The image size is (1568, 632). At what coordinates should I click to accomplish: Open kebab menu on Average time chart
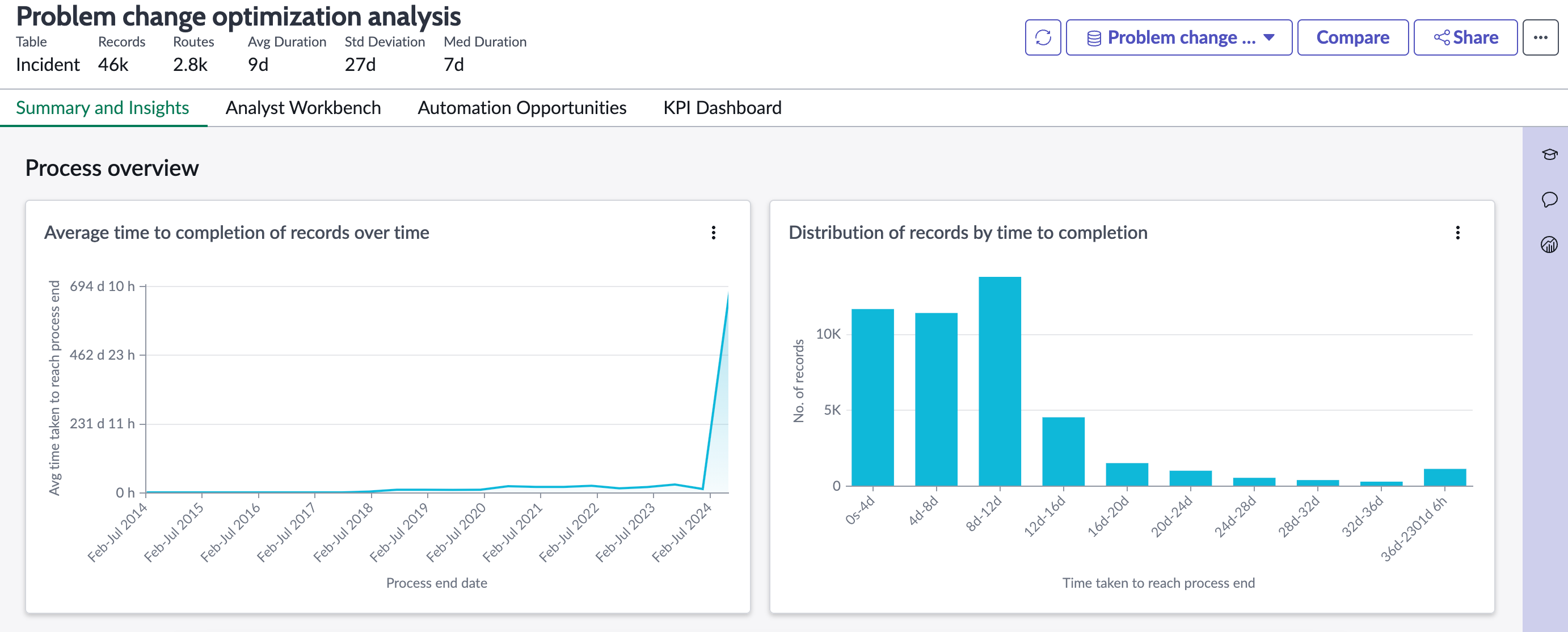714,233
